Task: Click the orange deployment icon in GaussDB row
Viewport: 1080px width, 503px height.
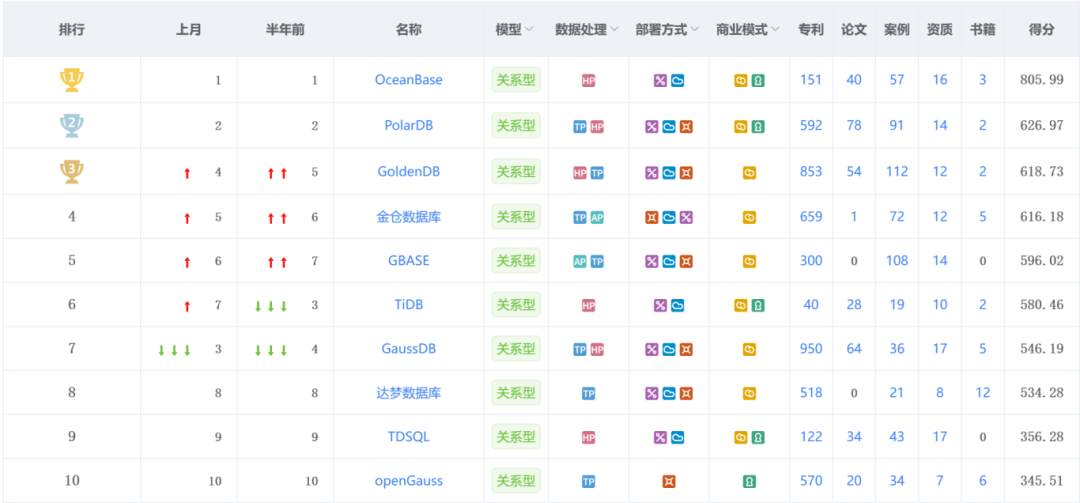Action: [x=686, y=350]
